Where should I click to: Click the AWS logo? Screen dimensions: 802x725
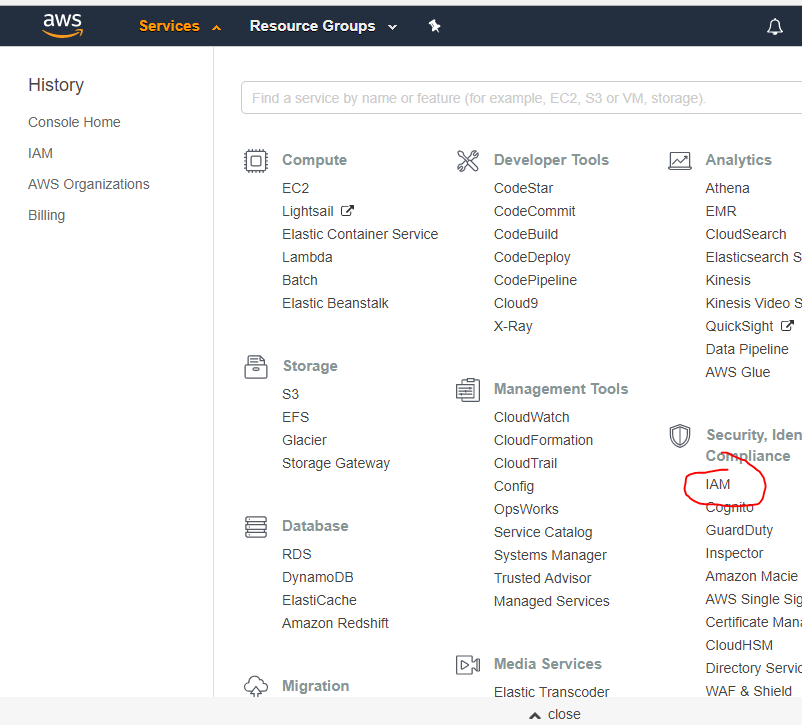coord(62,25)
